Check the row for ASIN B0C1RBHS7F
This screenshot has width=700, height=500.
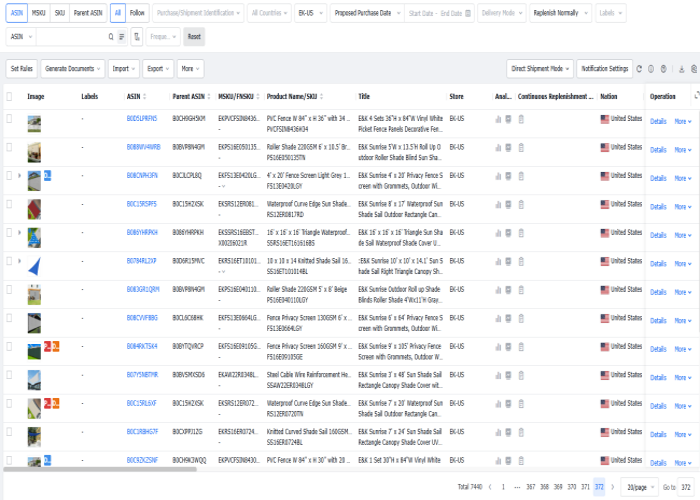pos(9,432)
